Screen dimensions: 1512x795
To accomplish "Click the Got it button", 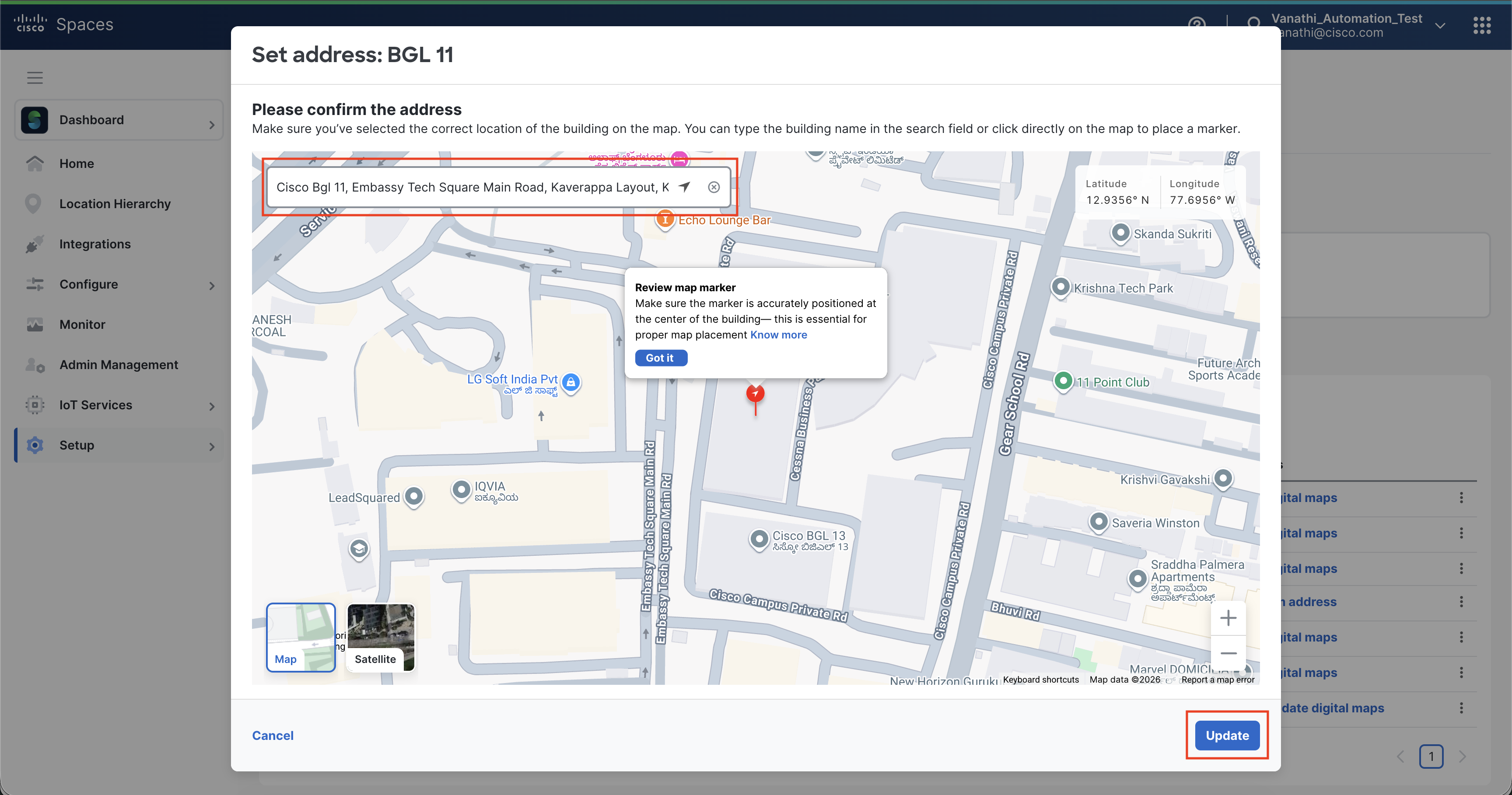I will pos(660,358).
